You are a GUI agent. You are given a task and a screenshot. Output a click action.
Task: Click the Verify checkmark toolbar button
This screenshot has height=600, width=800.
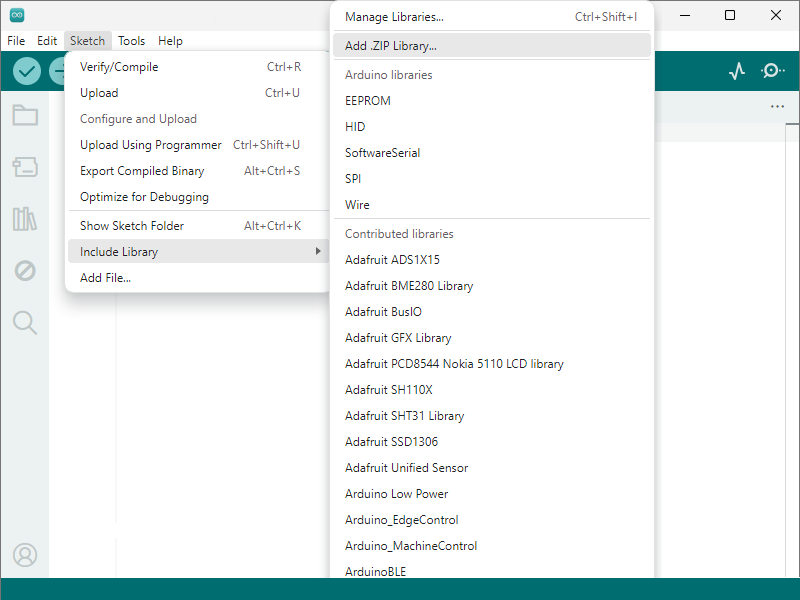(x=27, y=71)
